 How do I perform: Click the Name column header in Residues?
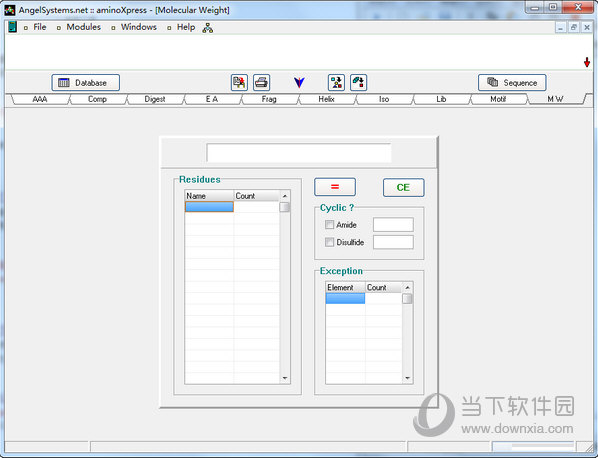pyautogui.click(x=209, y=196)
